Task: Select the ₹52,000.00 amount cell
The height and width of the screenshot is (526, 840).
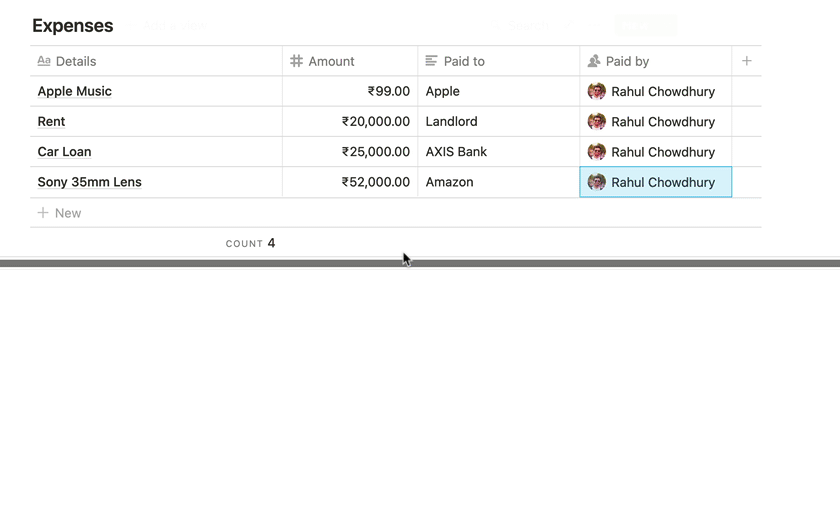Action: pos(350,182)
